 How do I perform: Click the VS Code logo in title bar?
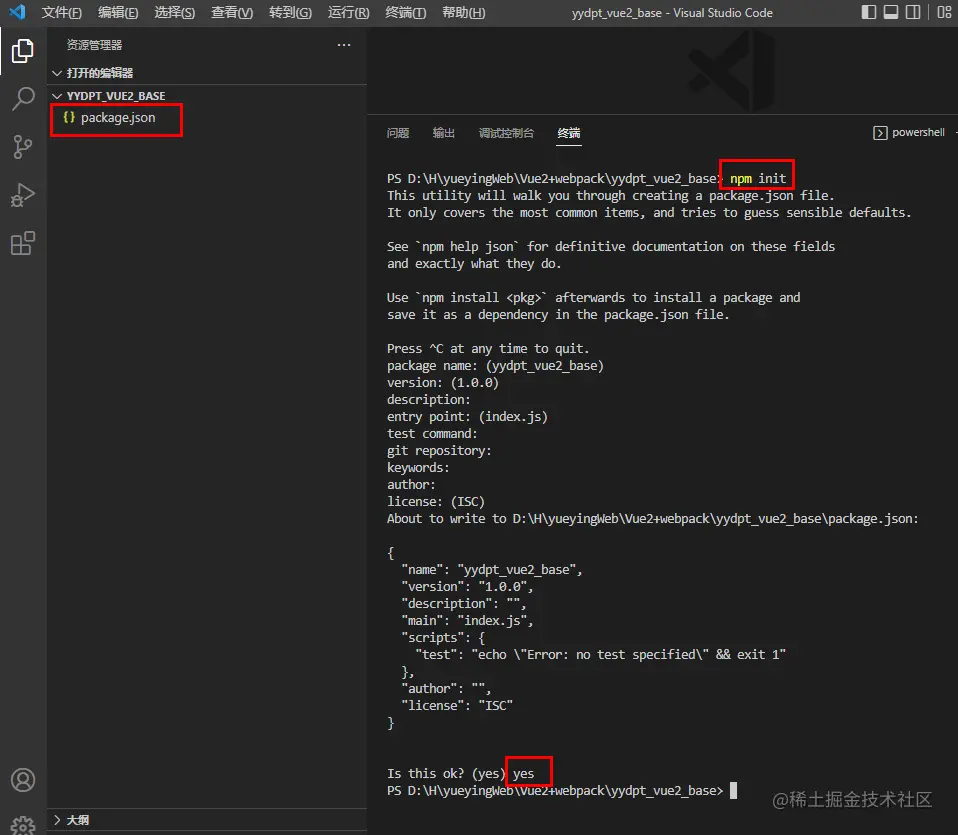coord(17,12)
